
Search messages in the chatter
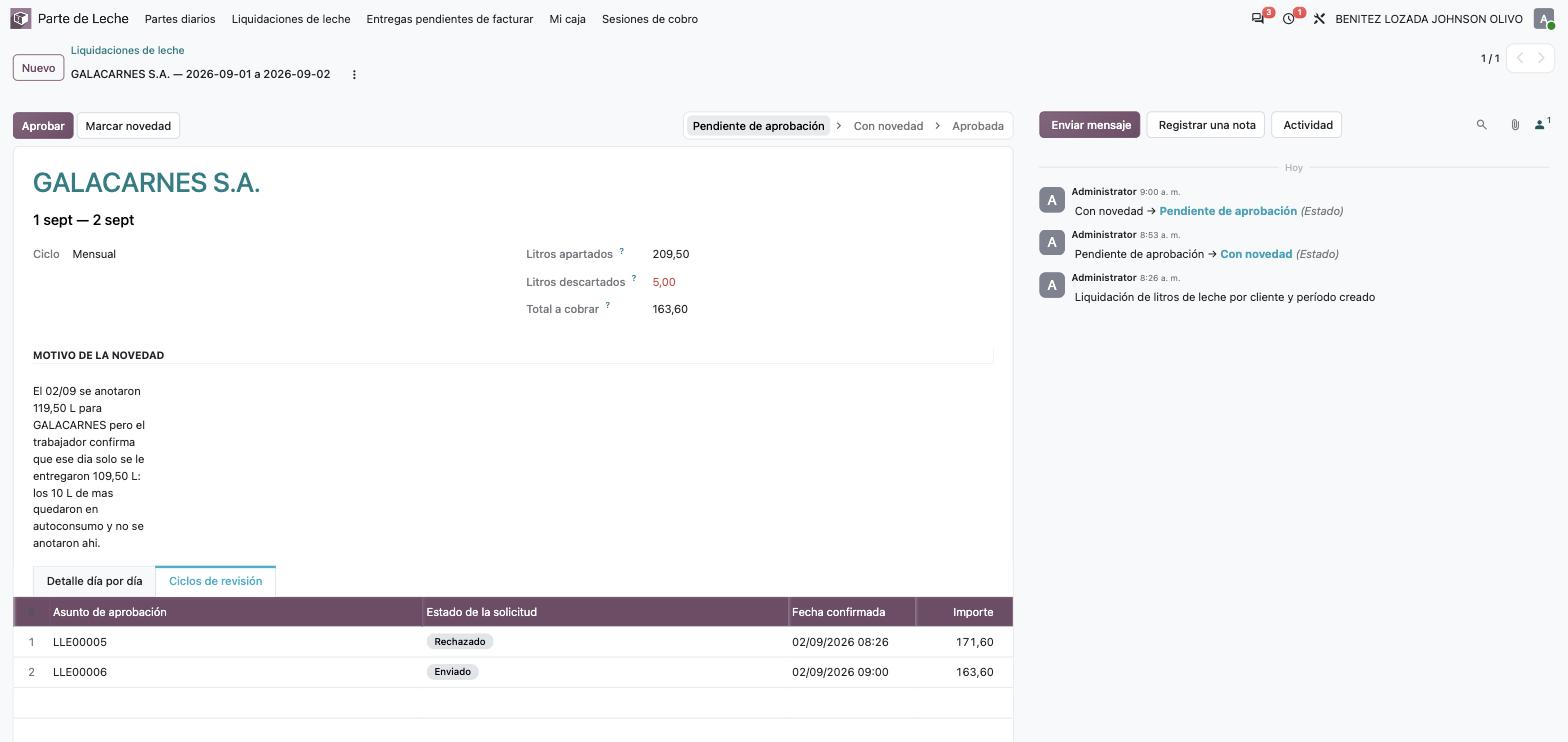1482,125
